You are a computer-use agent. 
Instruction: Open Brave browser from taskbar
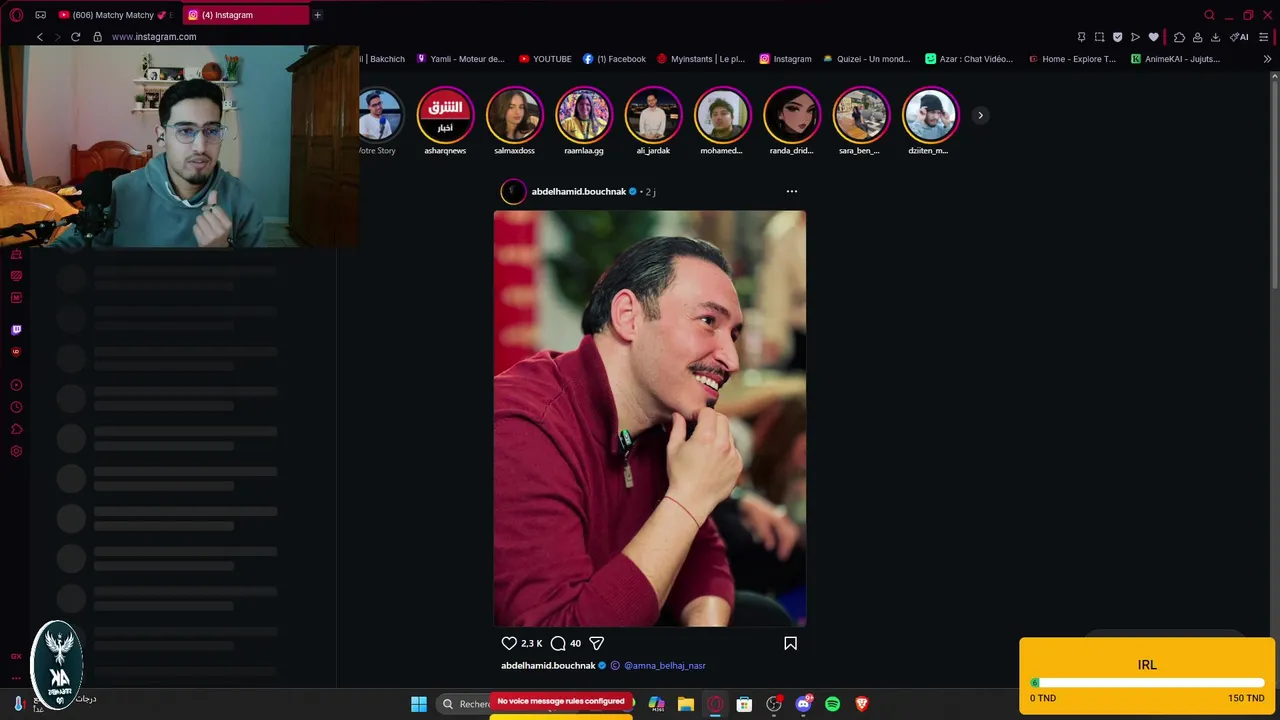(862, 704)
